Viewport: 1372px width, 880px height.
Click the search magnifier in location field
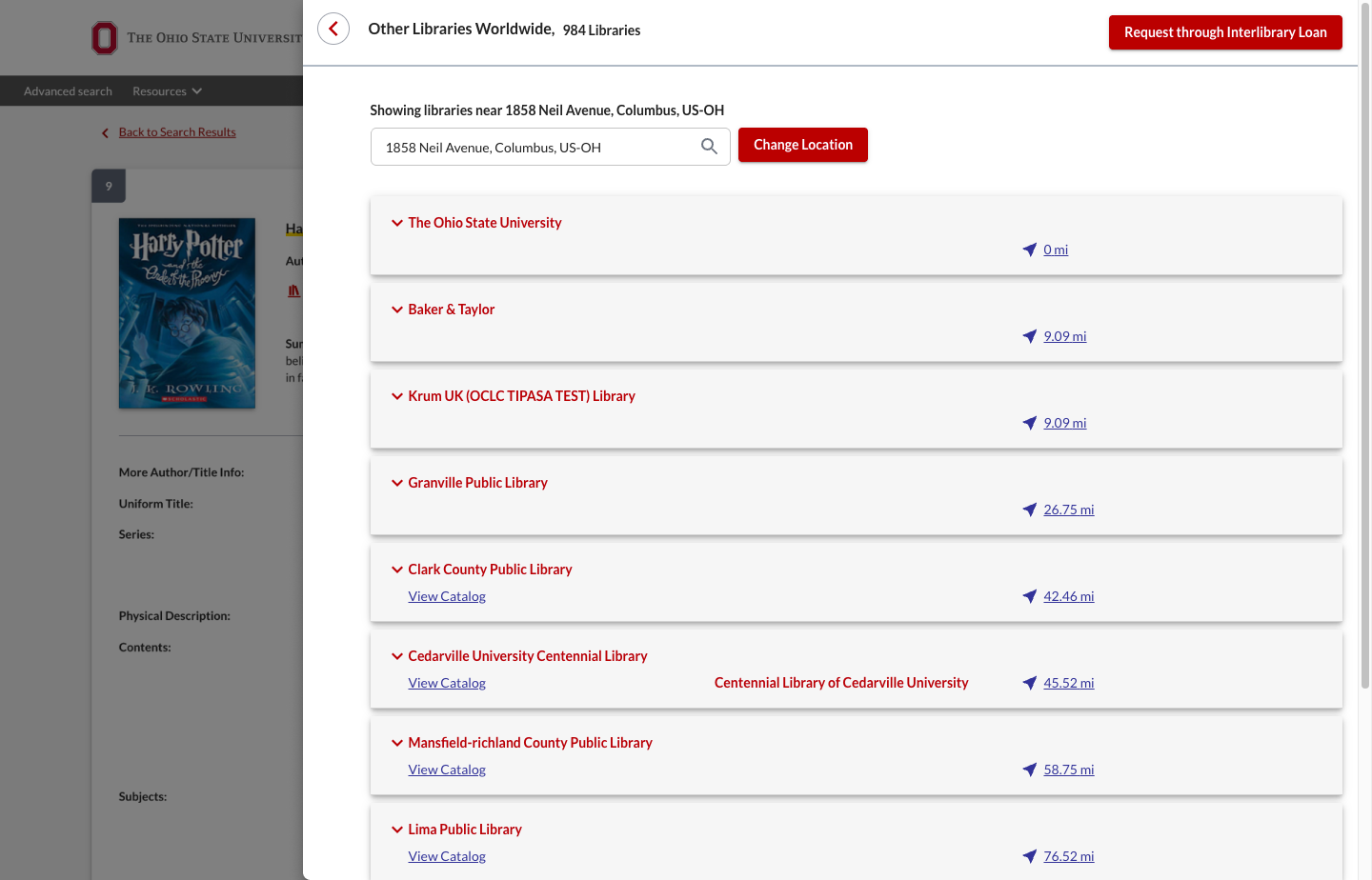coord(709,147)
